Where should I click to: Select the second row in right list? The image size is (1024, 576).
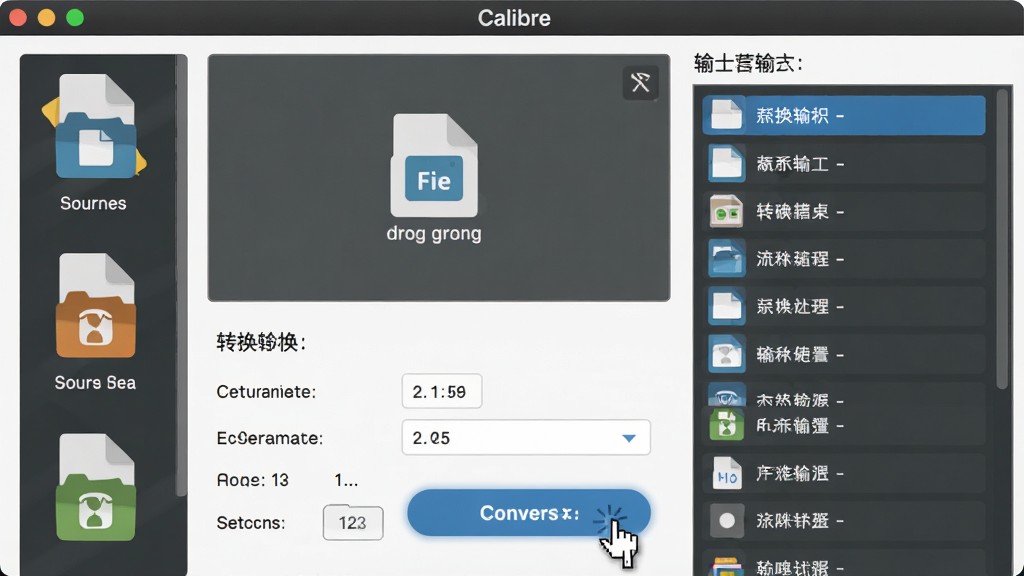click(844, 163)
